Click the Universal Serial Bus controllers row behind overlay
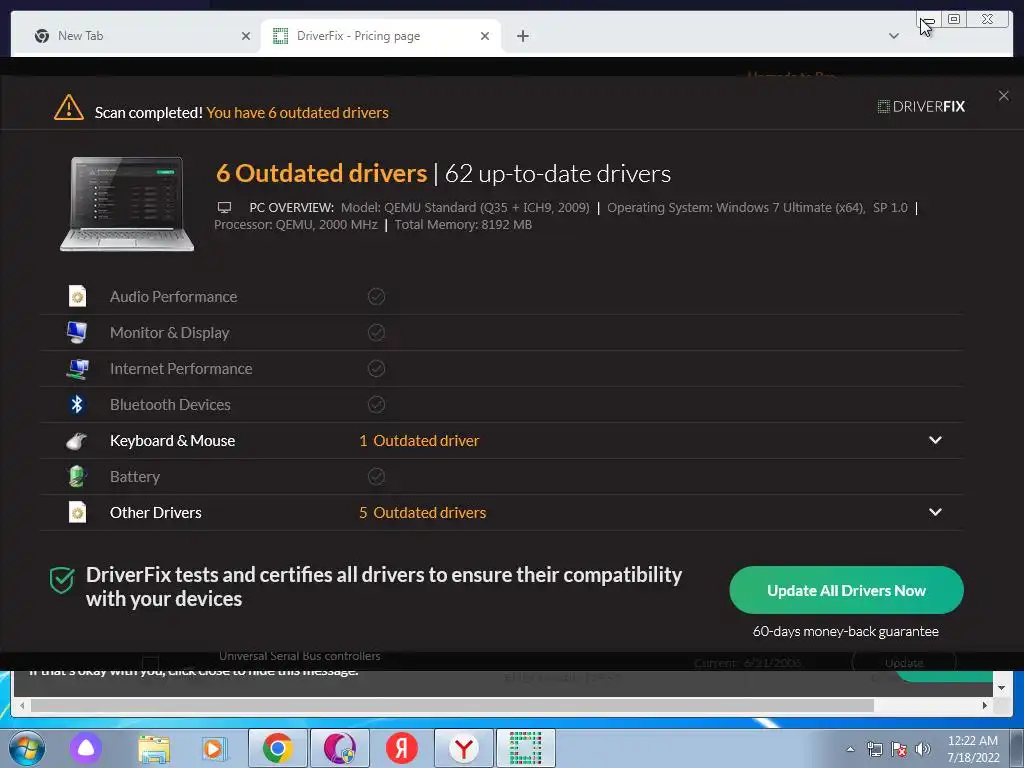This screenshot has height=768, width=1024. click(300, 656)
